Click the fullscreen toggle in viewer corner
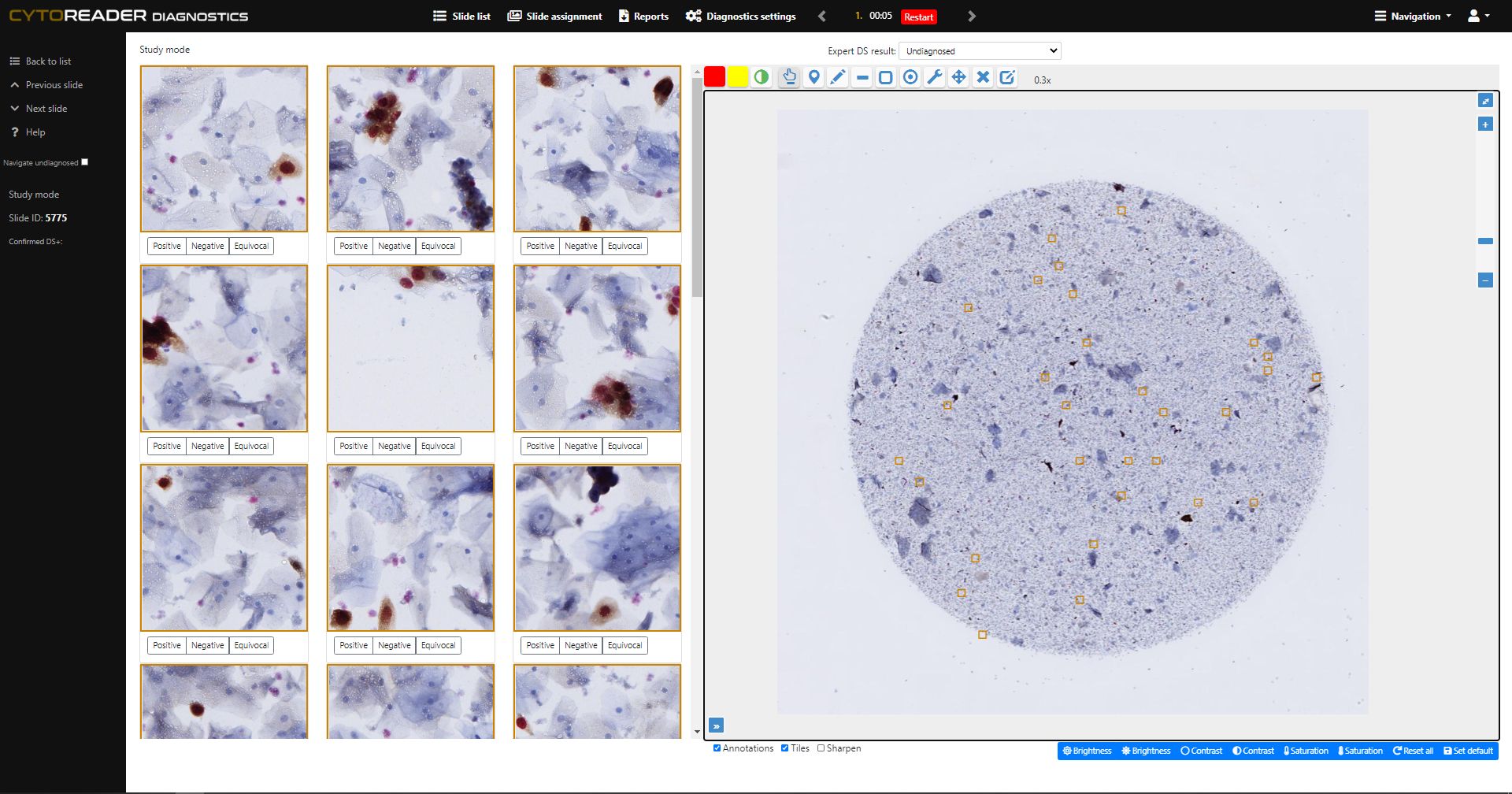 coord(1485,101)
